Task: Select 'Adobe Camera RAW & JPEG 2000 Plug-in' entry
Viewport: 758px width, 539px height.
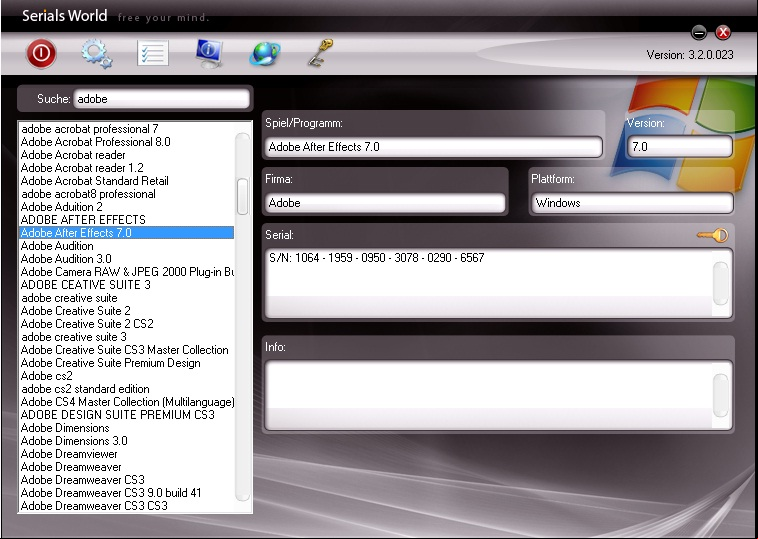Action: [x=127, y=272]
